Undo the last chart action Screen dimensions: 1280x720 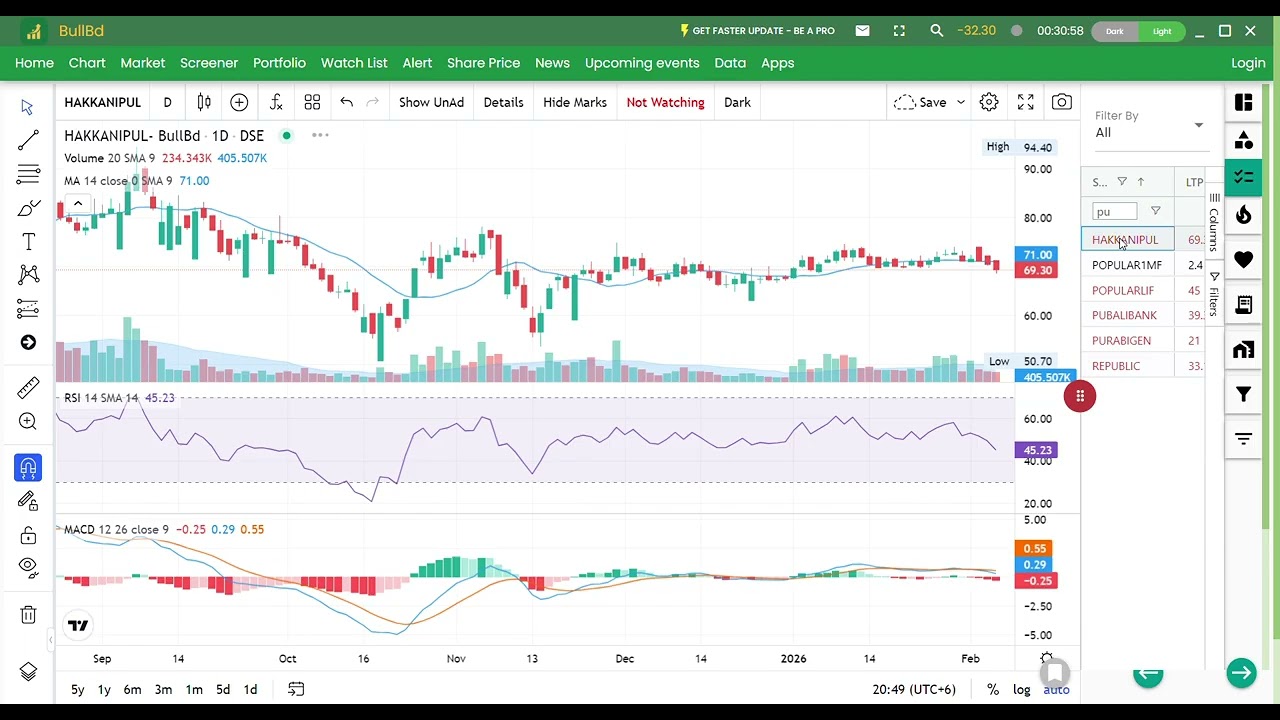click(346, 102)
